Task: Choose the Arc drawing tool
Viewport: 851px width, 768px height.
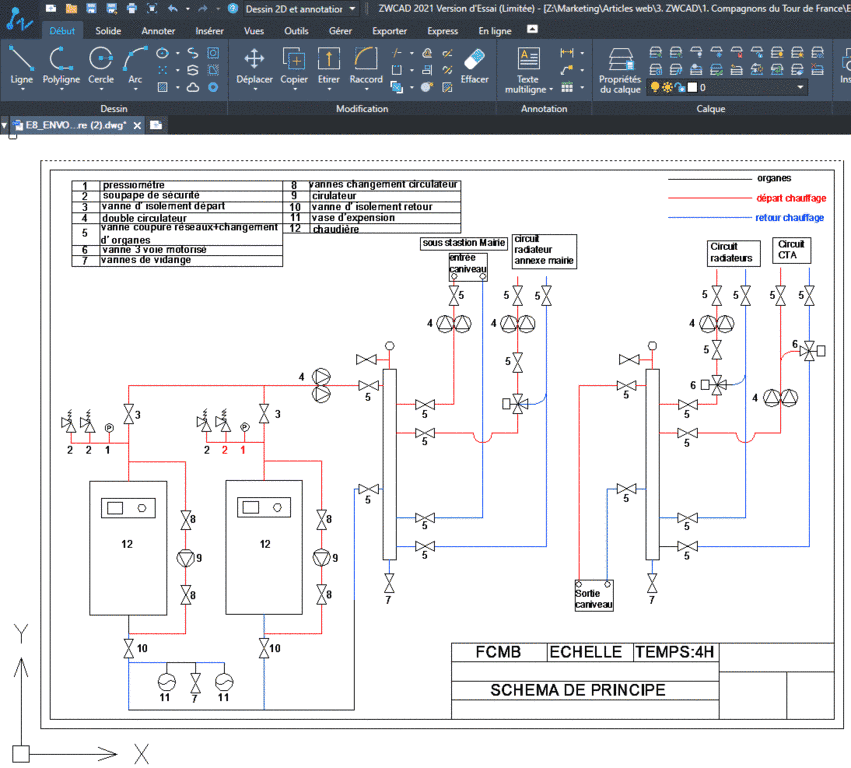Action: click(135, 65)
